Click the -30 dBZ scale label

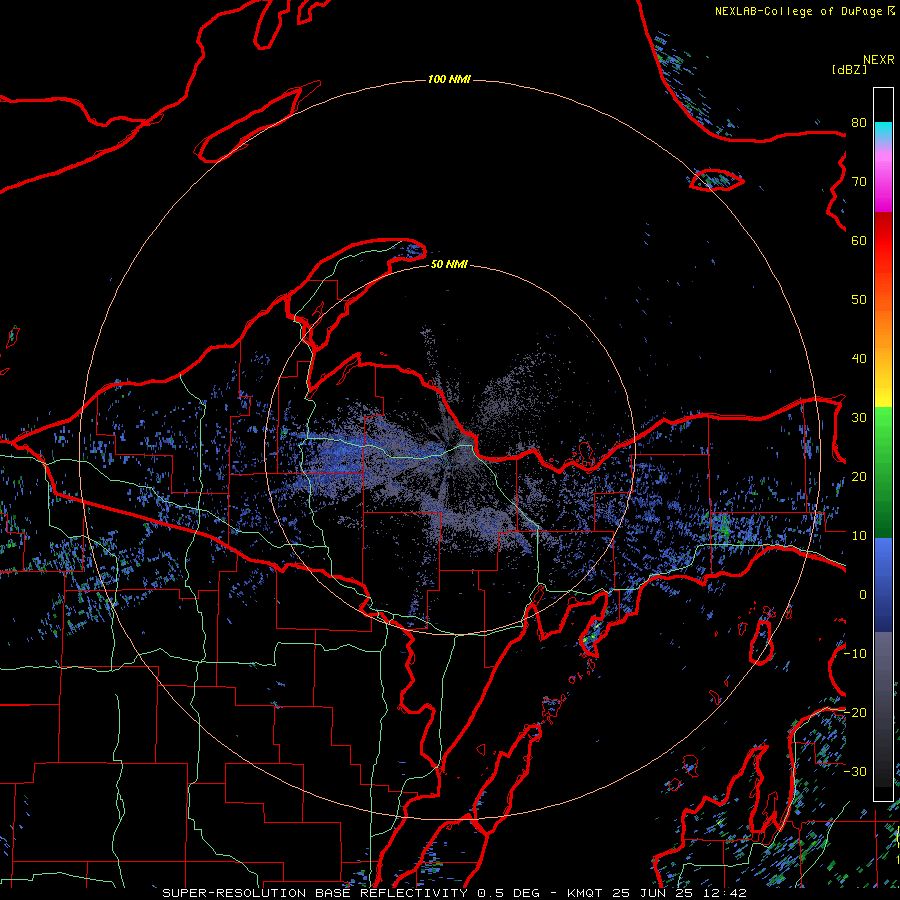coord(856,771)
